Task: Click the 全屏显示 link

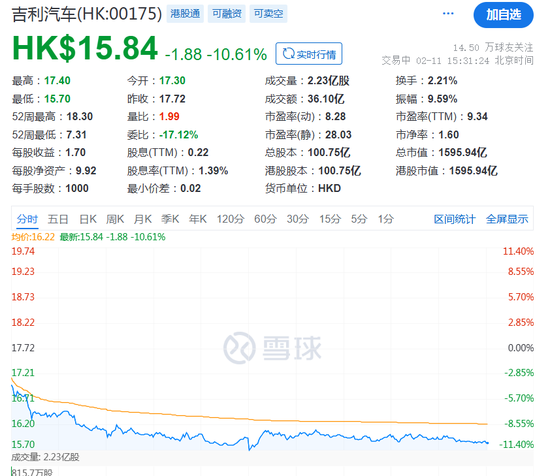Action: pos(507,219)
